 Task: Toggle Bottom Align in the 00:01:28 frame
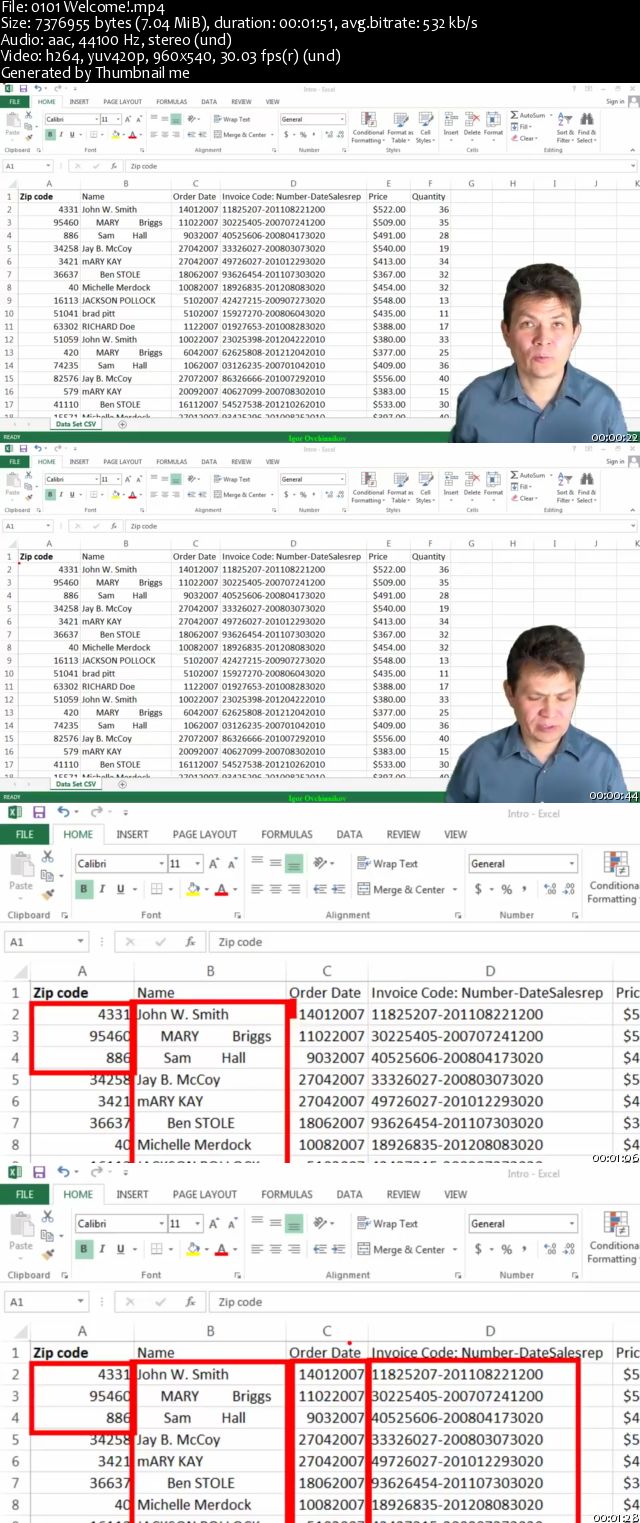click(x=294, y=1223)
